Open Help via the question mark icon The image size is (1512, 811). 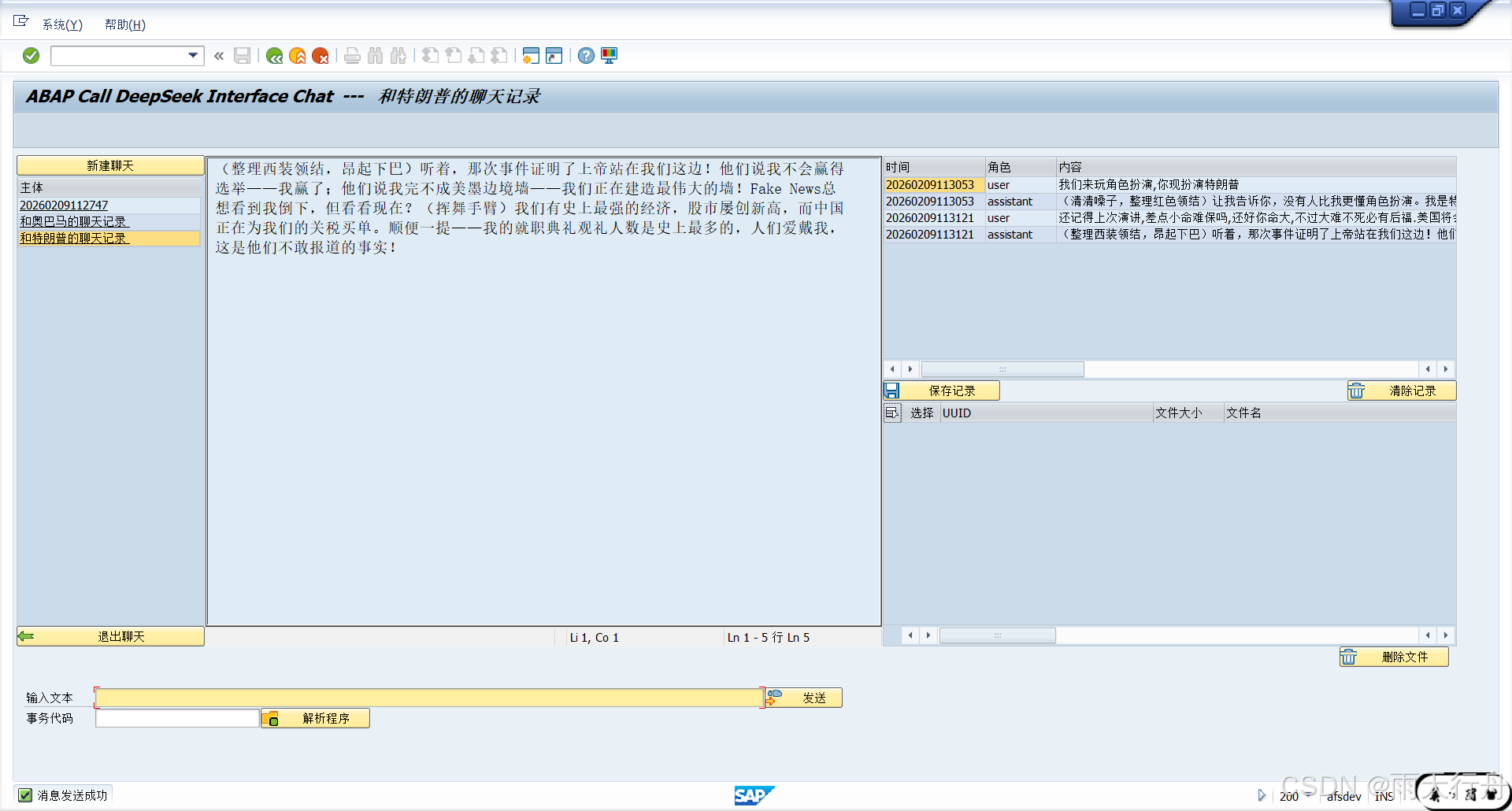[x=586, y=56]
